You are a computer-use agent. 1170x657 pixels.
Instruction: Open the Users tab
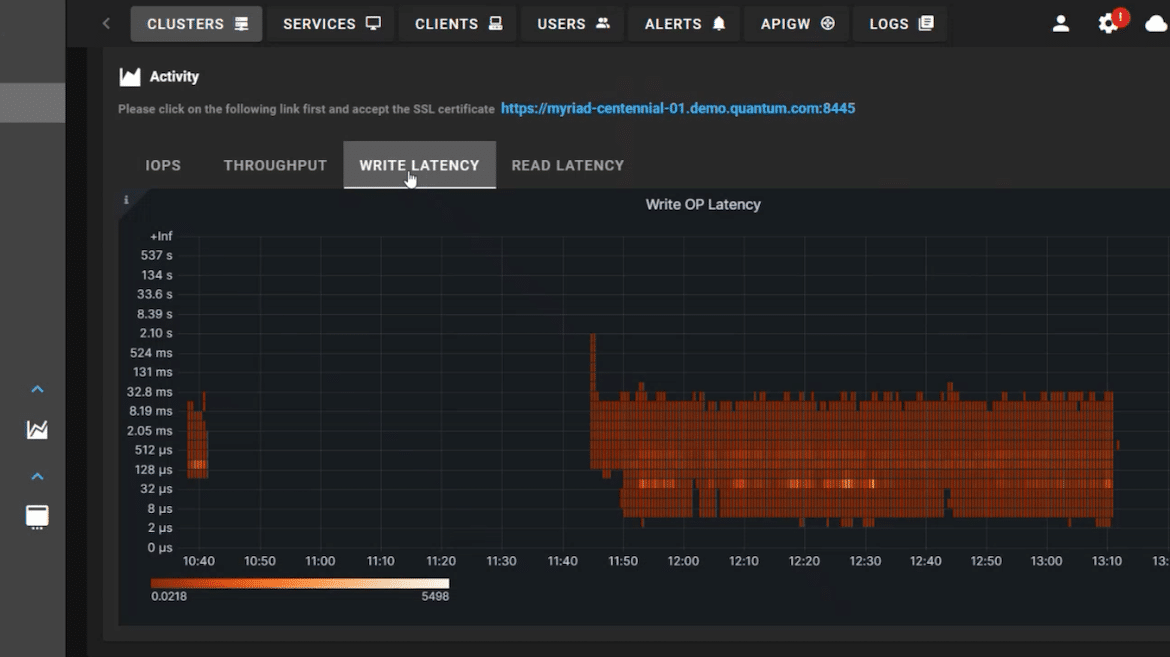click(572, 24)
